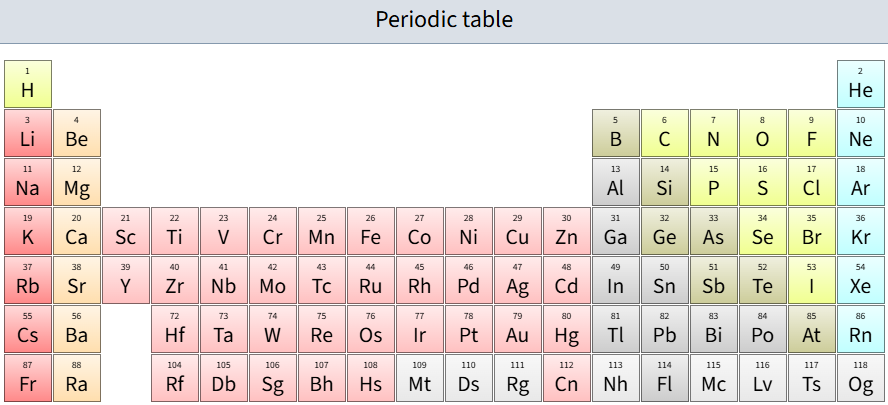The image size is (888, 405).
Task: Select the Helium (He) element cell
Action: point(860,84)
